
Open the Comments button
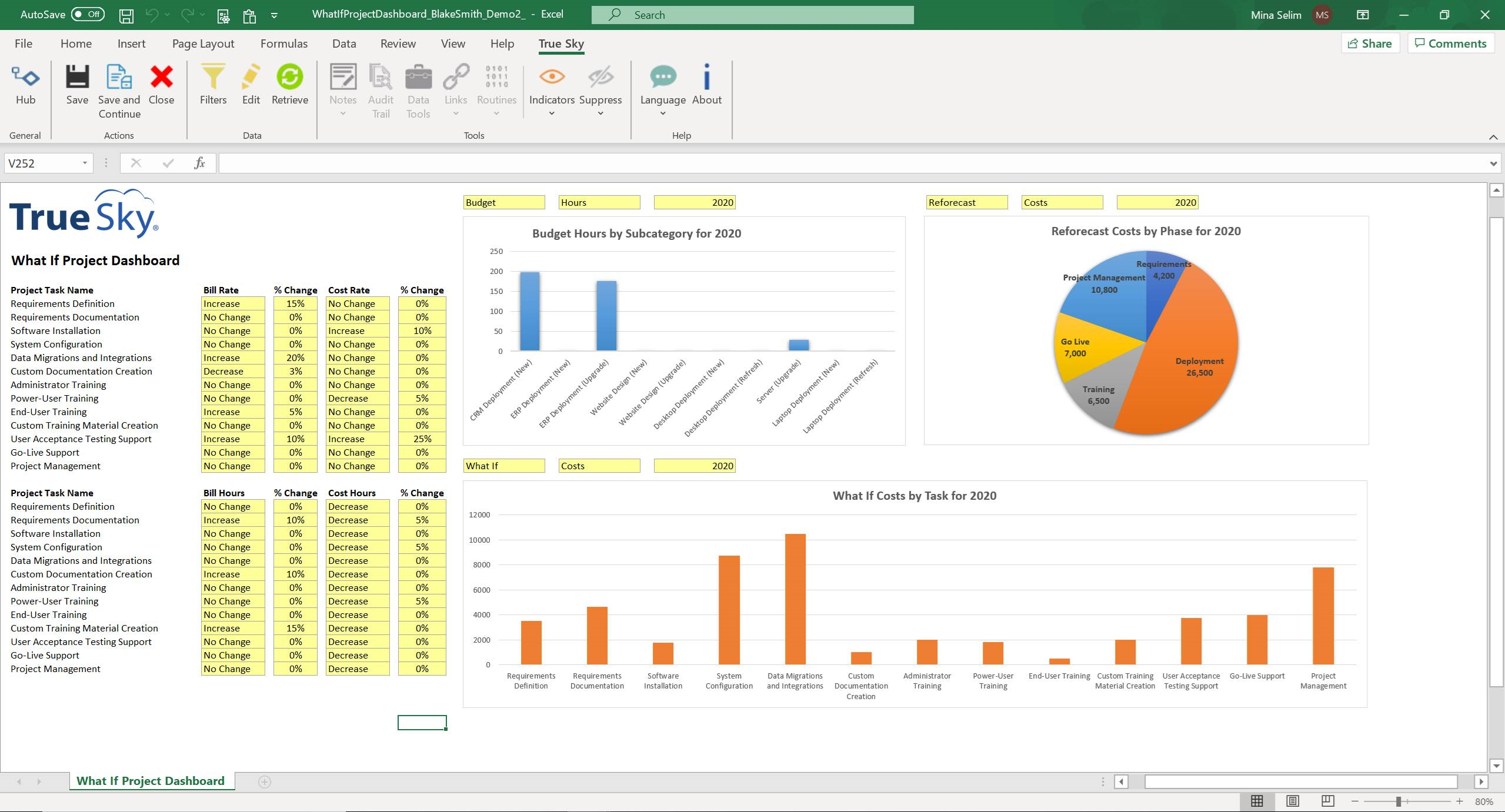[x=1450, y=44]
